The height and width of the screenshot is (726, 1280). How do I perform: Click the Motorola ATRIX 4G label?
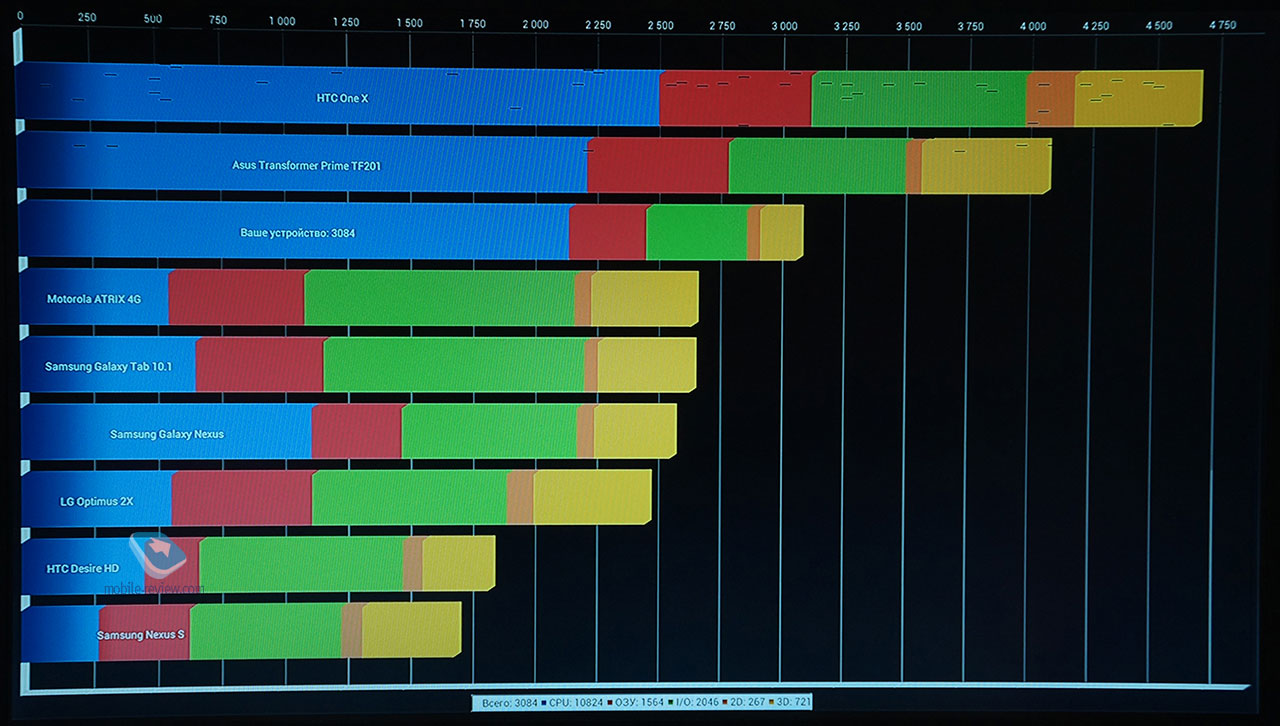(94, 299)
